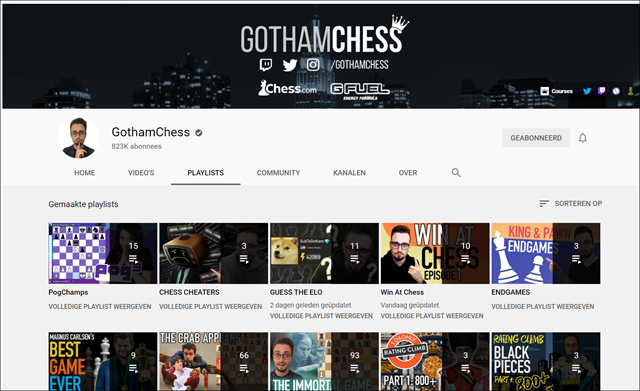The image size is (640, 391).
Task: View full playlist link under ENDGAMES
Action: pos(543,307)
